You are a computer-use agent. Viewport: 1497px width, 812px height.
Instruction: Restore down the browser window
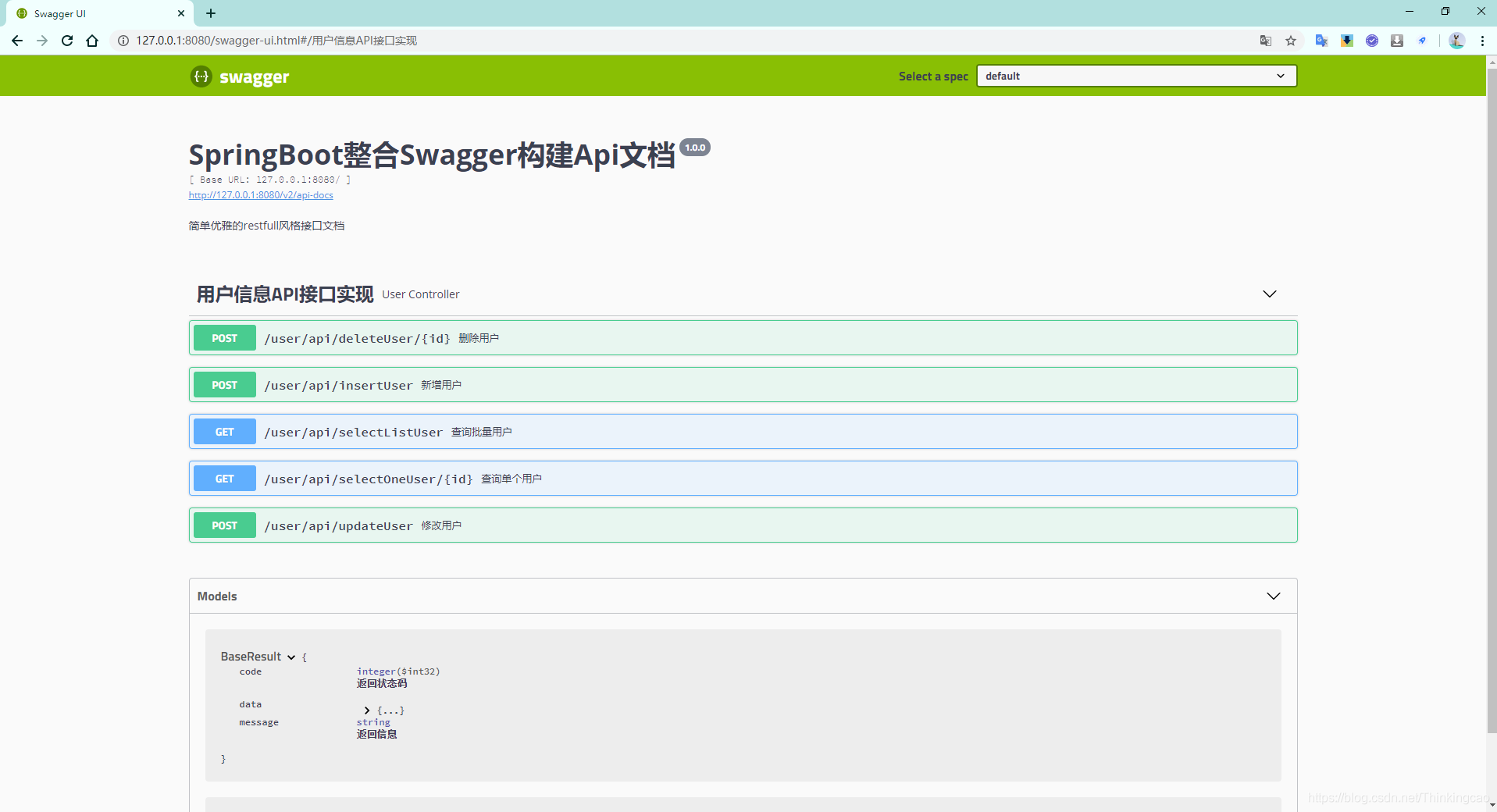1445,12
